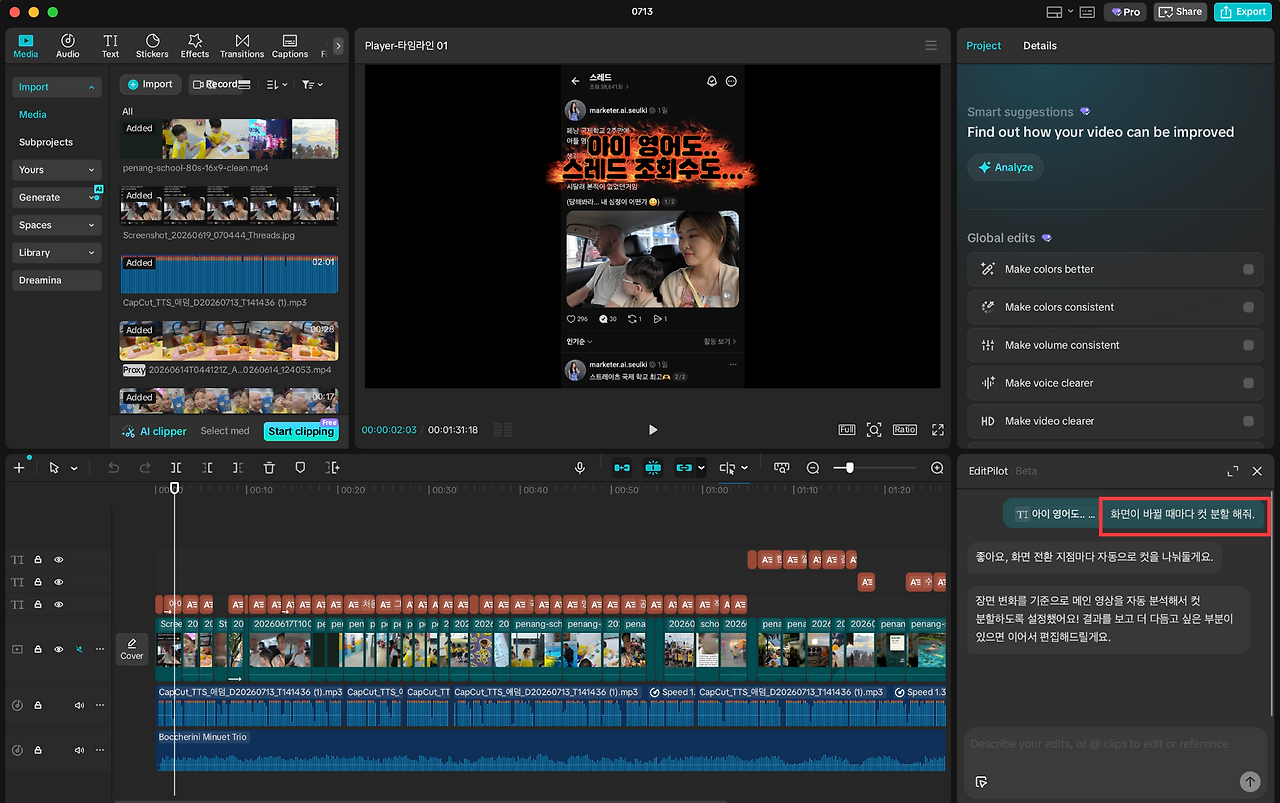Click the Start clipping button
Image resolution: width=1280 pixels, height=803 pixels.
tap(301, 431)
